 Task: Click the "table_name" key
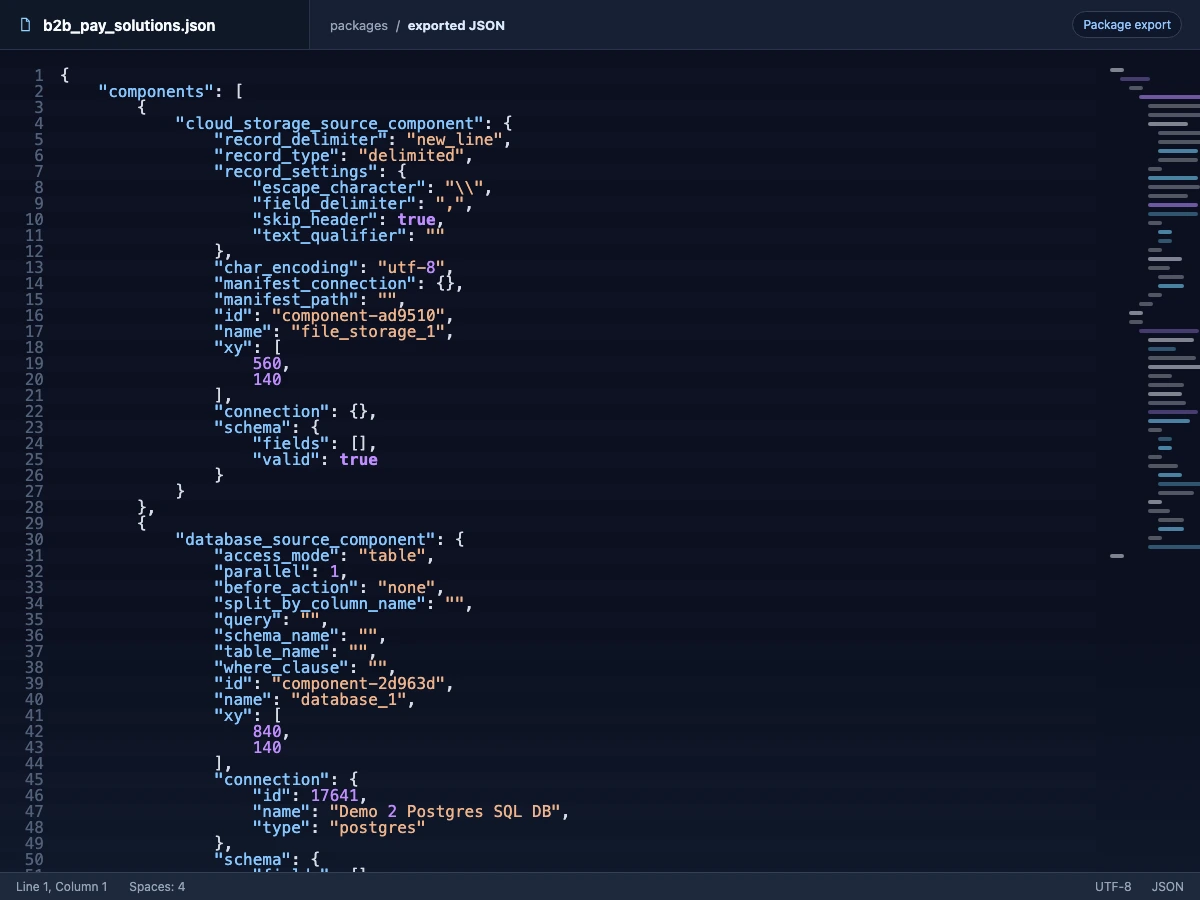(272, 651)
